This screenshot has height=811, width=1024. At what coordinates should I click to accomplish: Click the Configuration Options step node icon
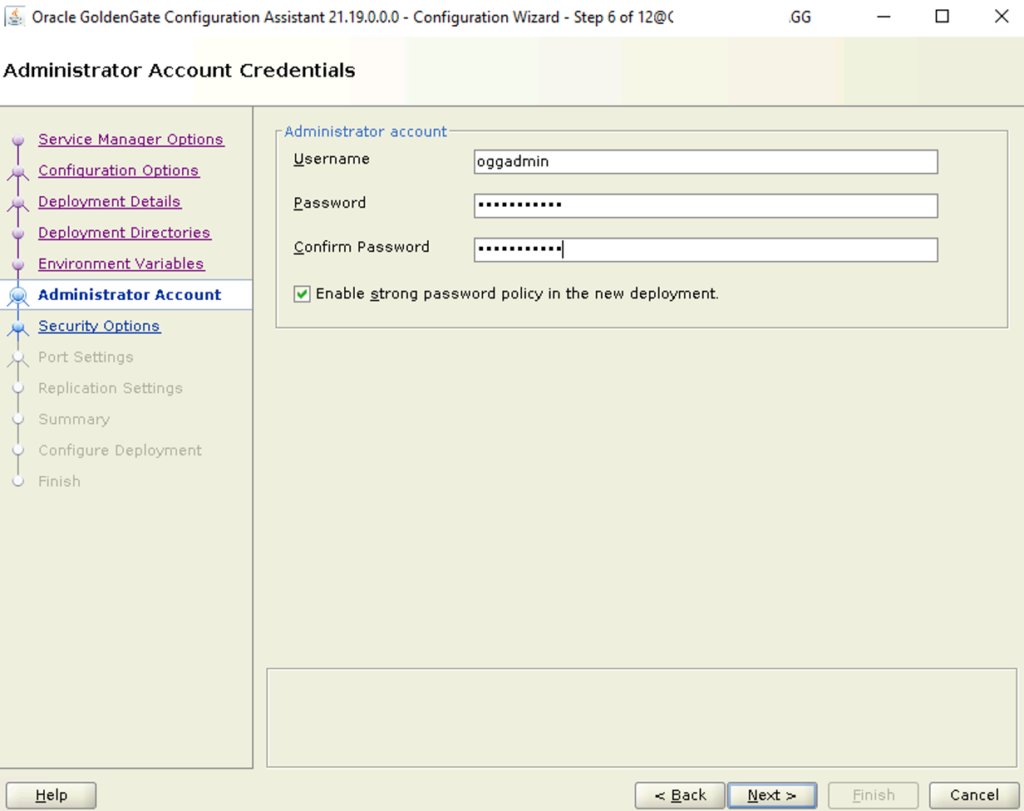point(18,172)
